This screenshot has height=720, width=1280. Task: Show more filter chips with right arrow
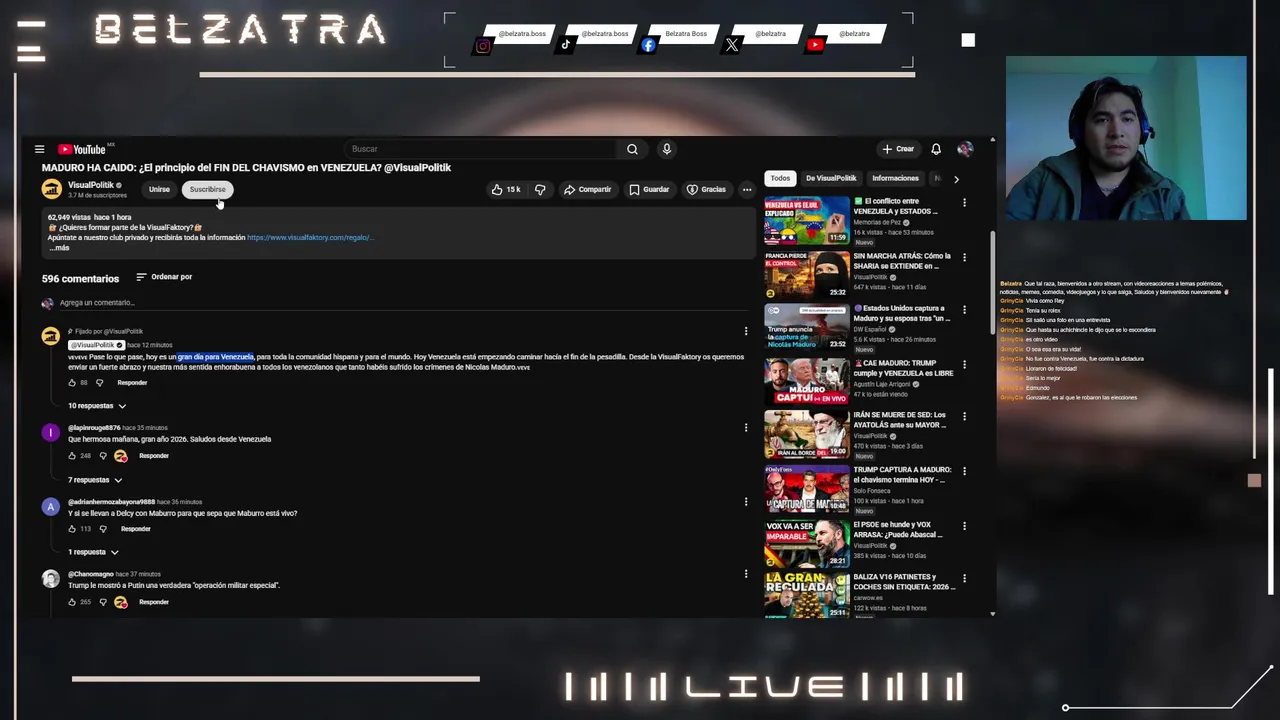pos(956,179)
